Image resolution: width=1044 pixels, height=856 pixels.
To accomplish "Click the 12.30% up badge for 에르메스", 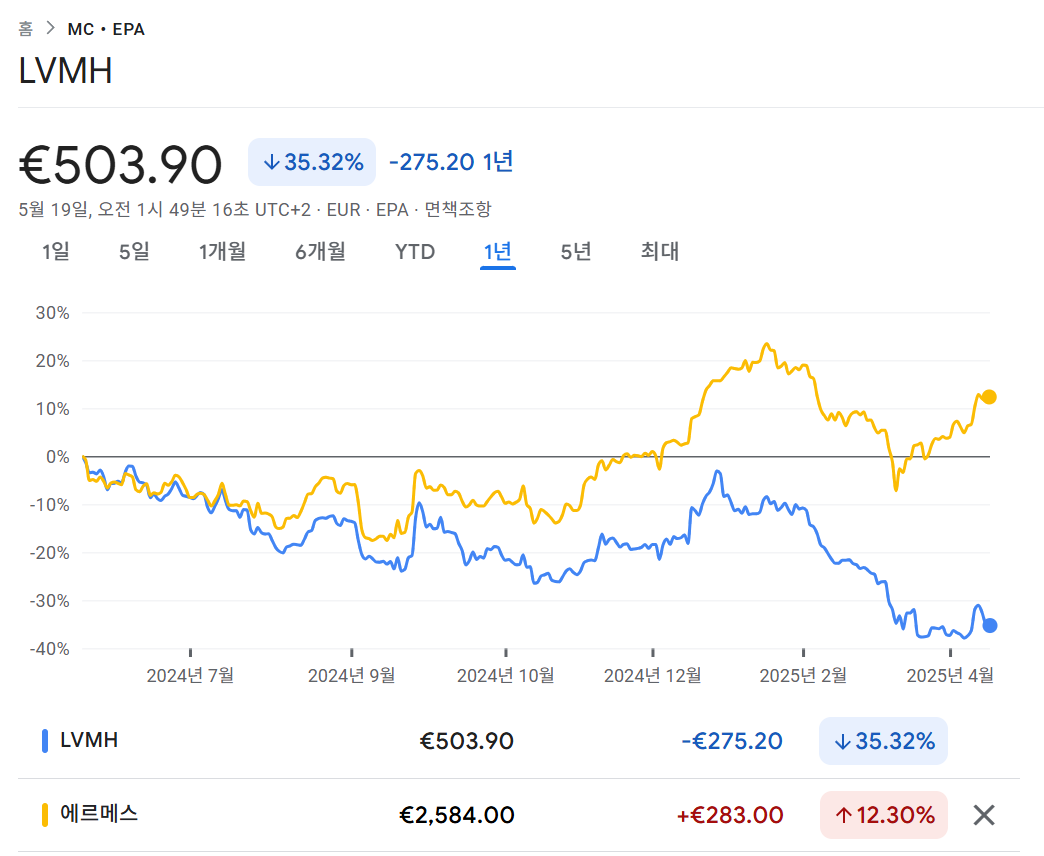I will 884,815.
